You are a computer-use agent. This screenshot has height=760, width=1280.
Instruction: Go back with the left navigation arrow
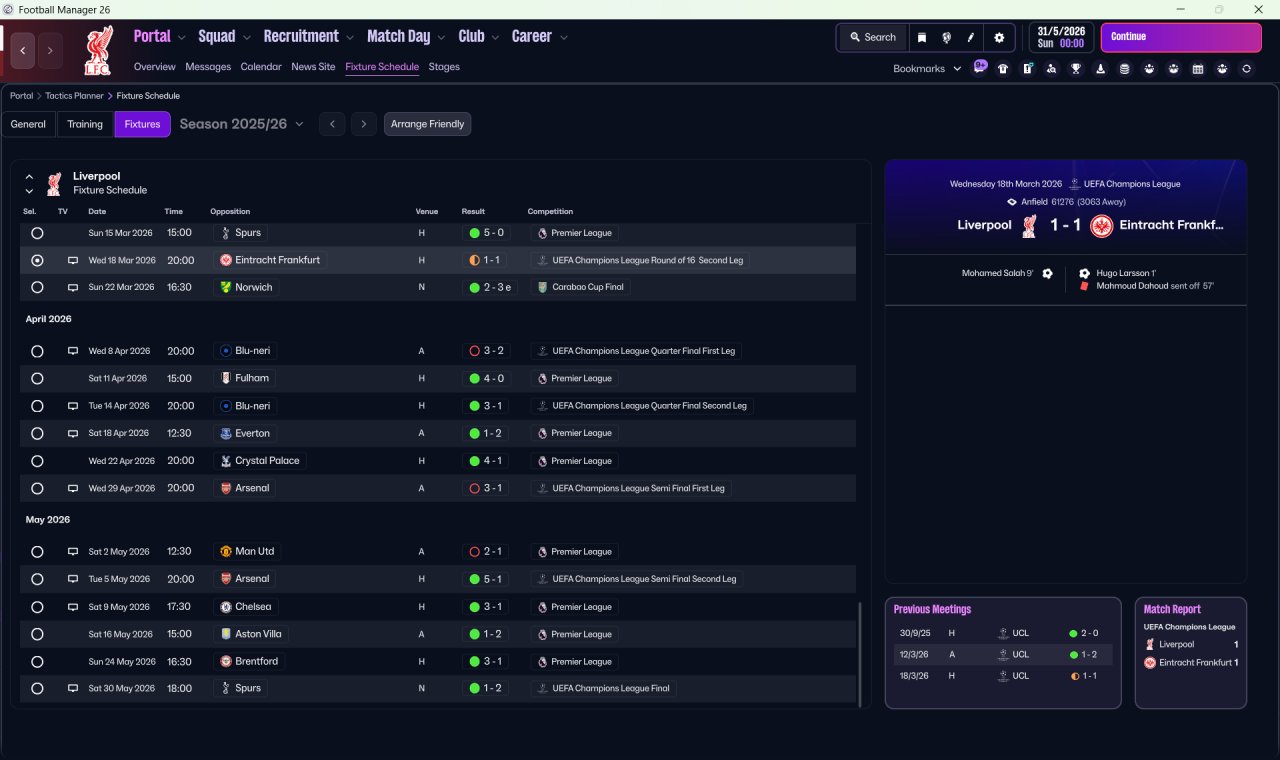[23, 50]
